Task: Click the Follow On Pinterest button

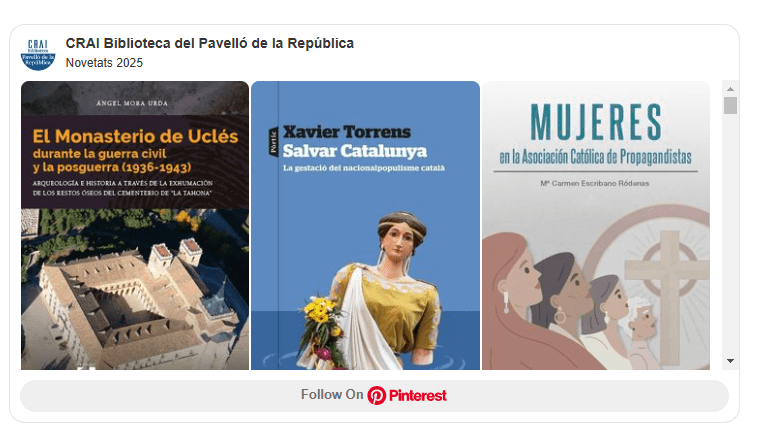Action: (x=374, y=396)
